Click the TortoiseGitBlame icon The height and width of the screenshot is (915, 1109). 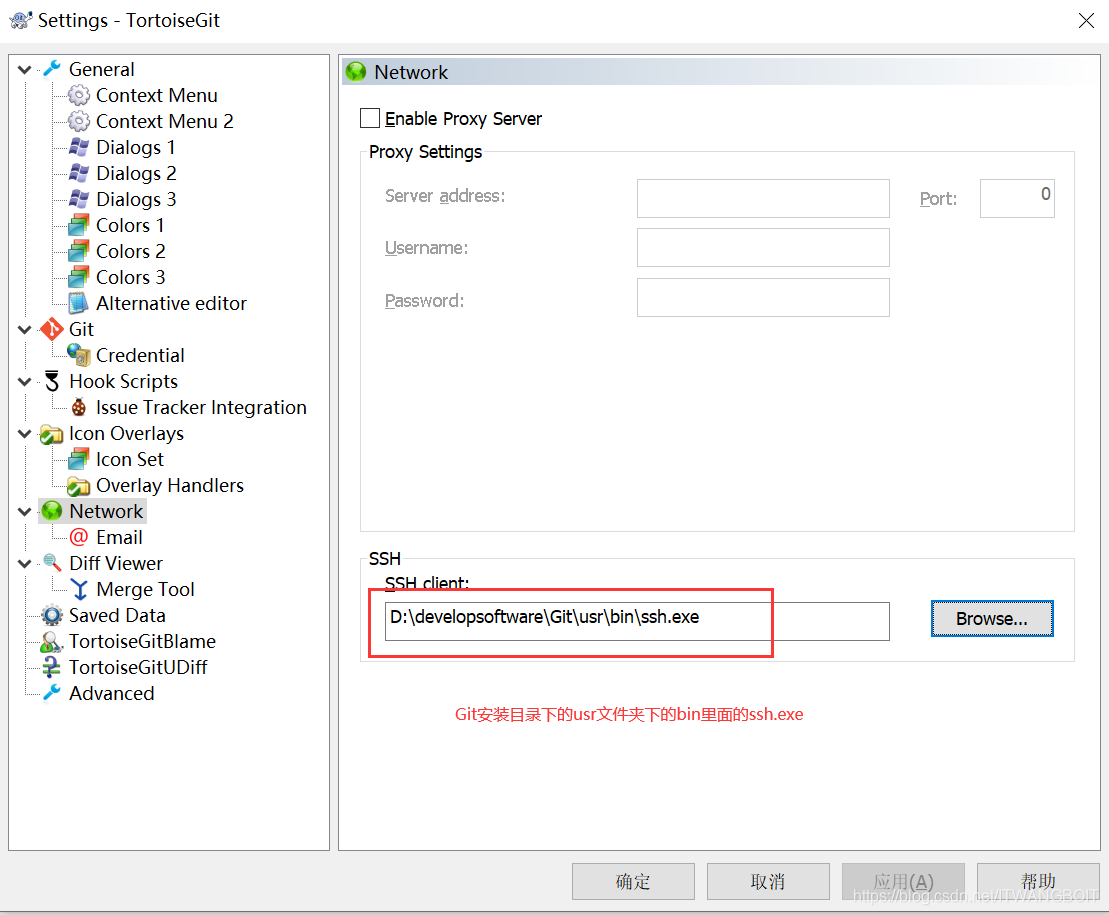pyautogui.click(x=52, y=641)
